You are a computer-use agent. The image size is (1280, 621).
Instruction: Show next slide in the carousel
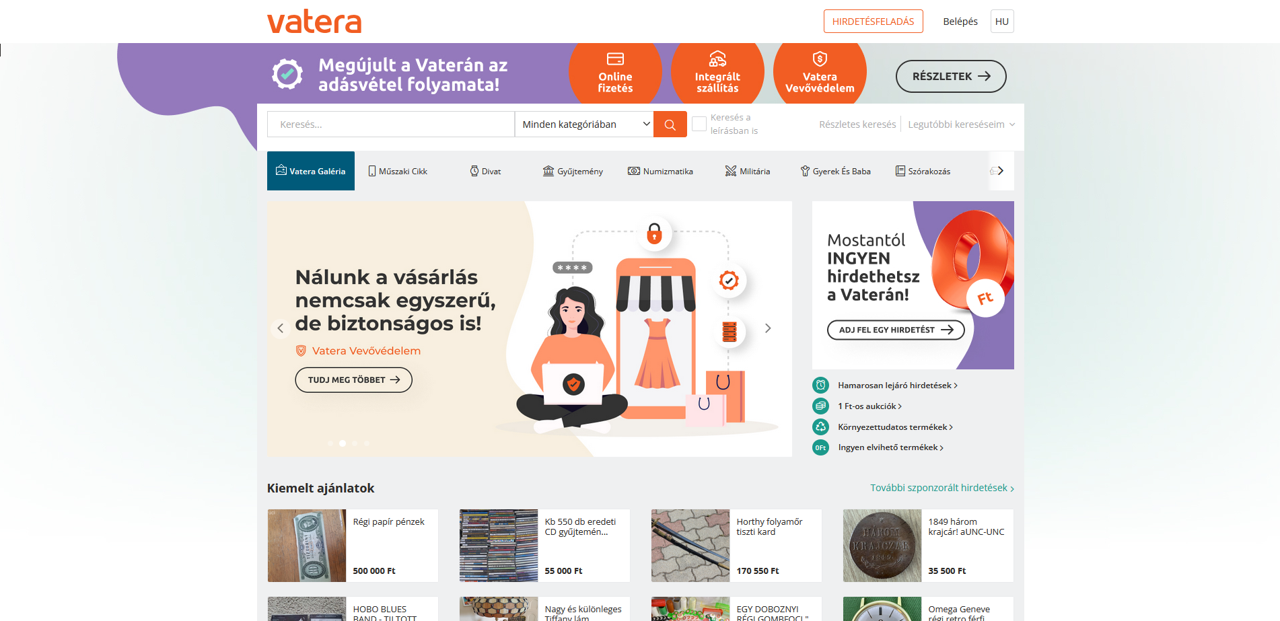(x=768, y=328)
